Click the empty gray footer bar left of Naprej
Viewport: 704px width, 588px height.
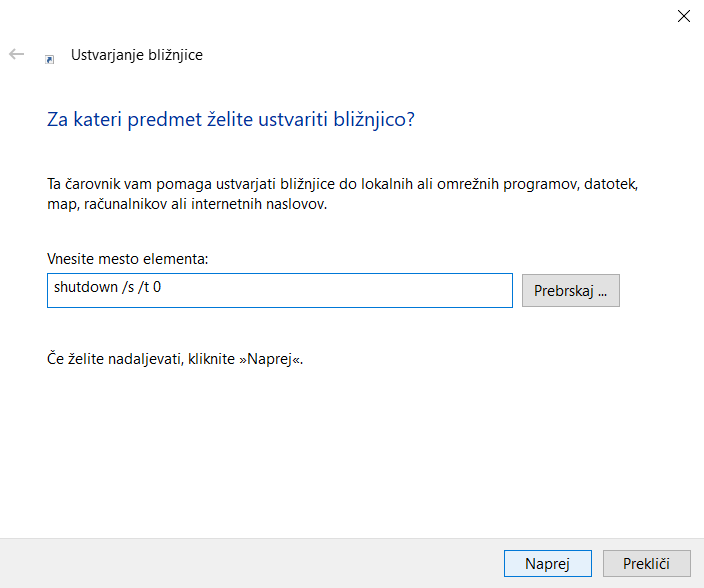pyautogui.click(x=250, y=563)
